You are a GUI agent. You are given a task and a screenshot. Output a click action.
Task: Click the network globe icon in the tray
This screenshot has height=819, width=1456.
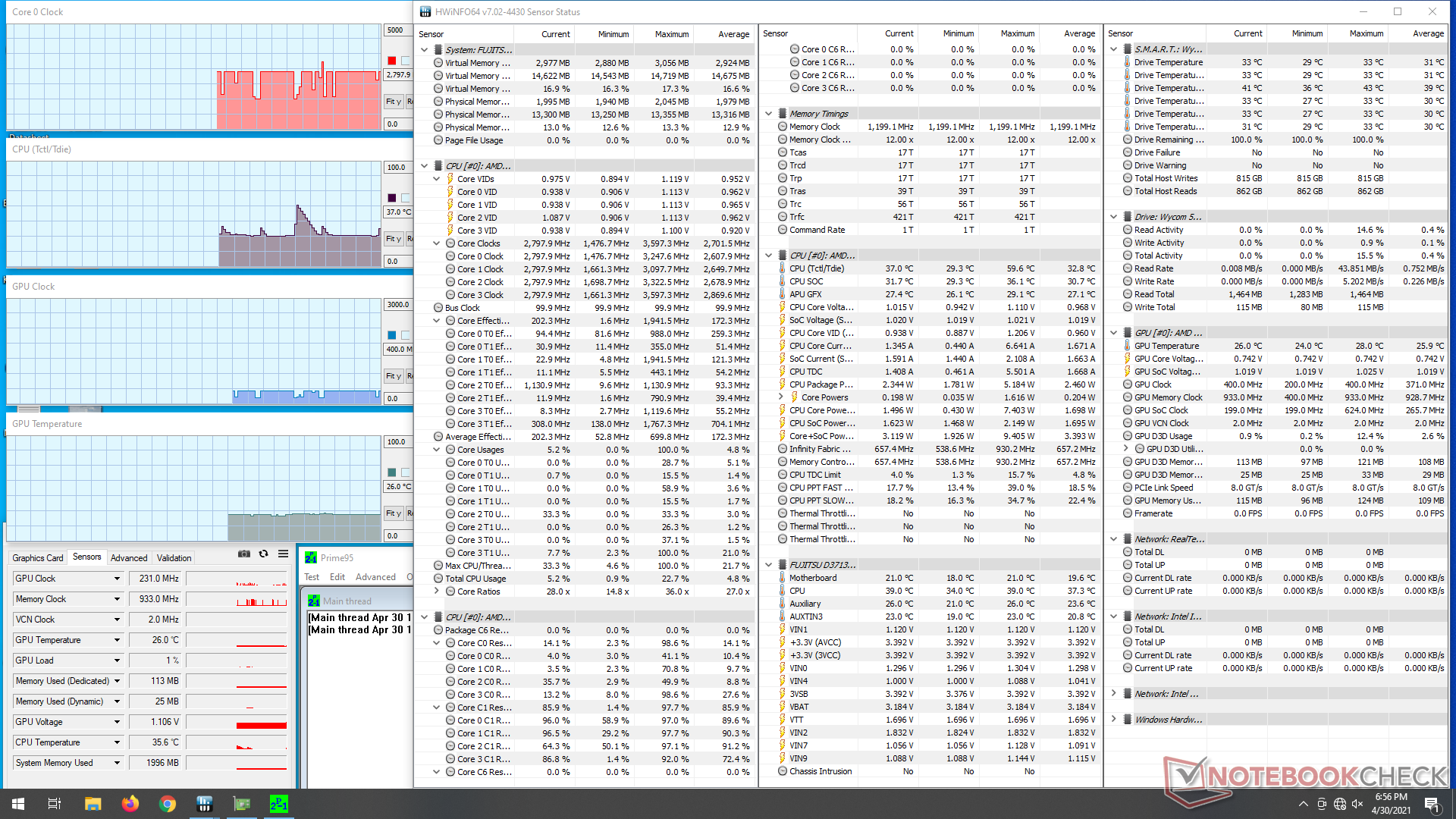pos(1340,804)
